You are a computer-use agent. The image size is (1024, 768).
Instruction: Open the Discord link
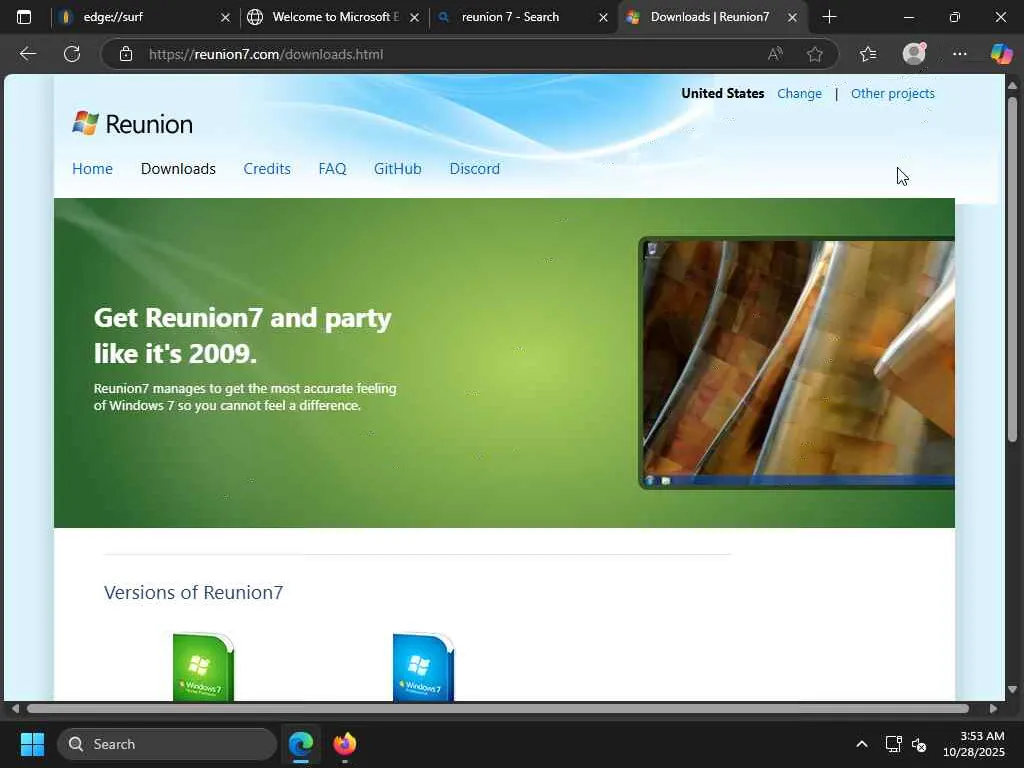(x=475, y=168)
